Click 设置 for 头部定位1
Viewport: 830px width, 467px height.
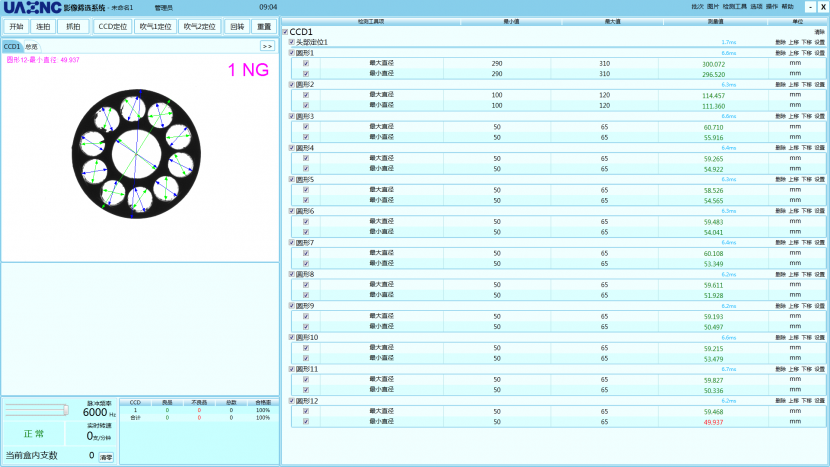(x=819, y=42)
